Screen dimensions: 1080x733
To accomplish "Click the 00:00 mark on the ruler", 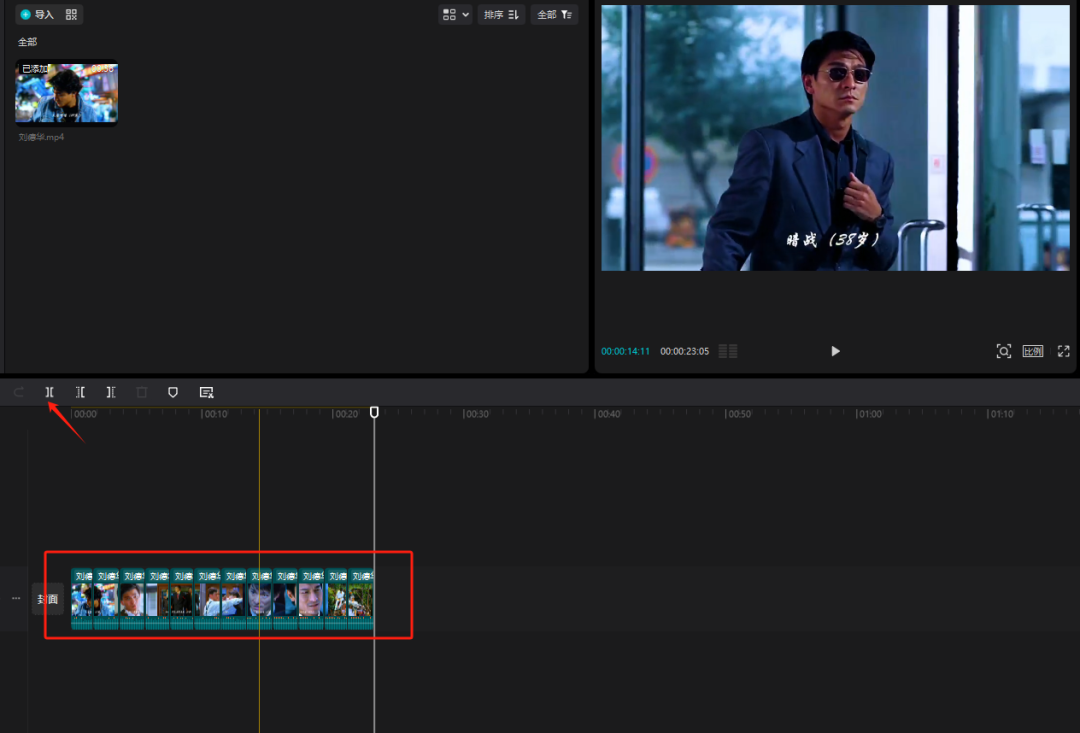I will tap(85, 414).
